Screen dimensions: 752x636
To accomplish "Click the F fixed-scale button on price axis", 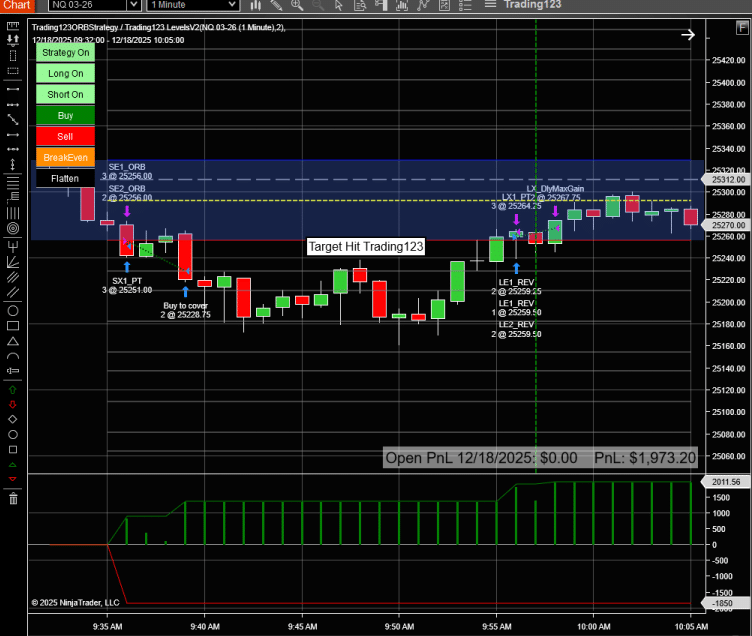I will (x=741, y=28).
